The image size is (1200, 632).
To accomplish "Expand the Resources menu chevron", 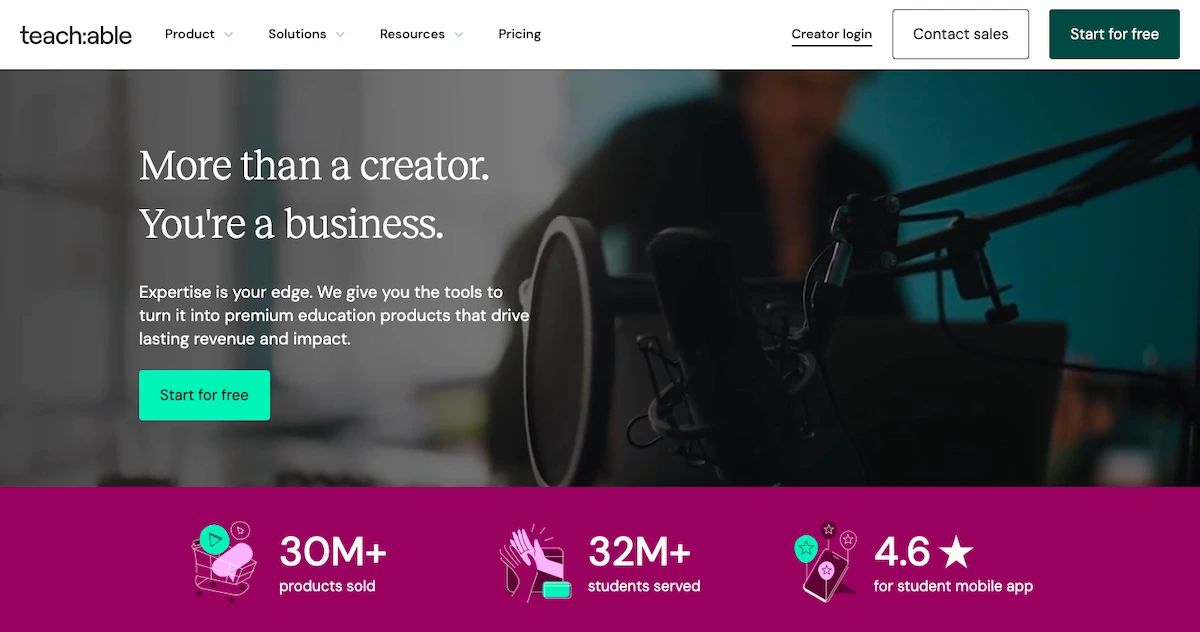I will point(459,35).
